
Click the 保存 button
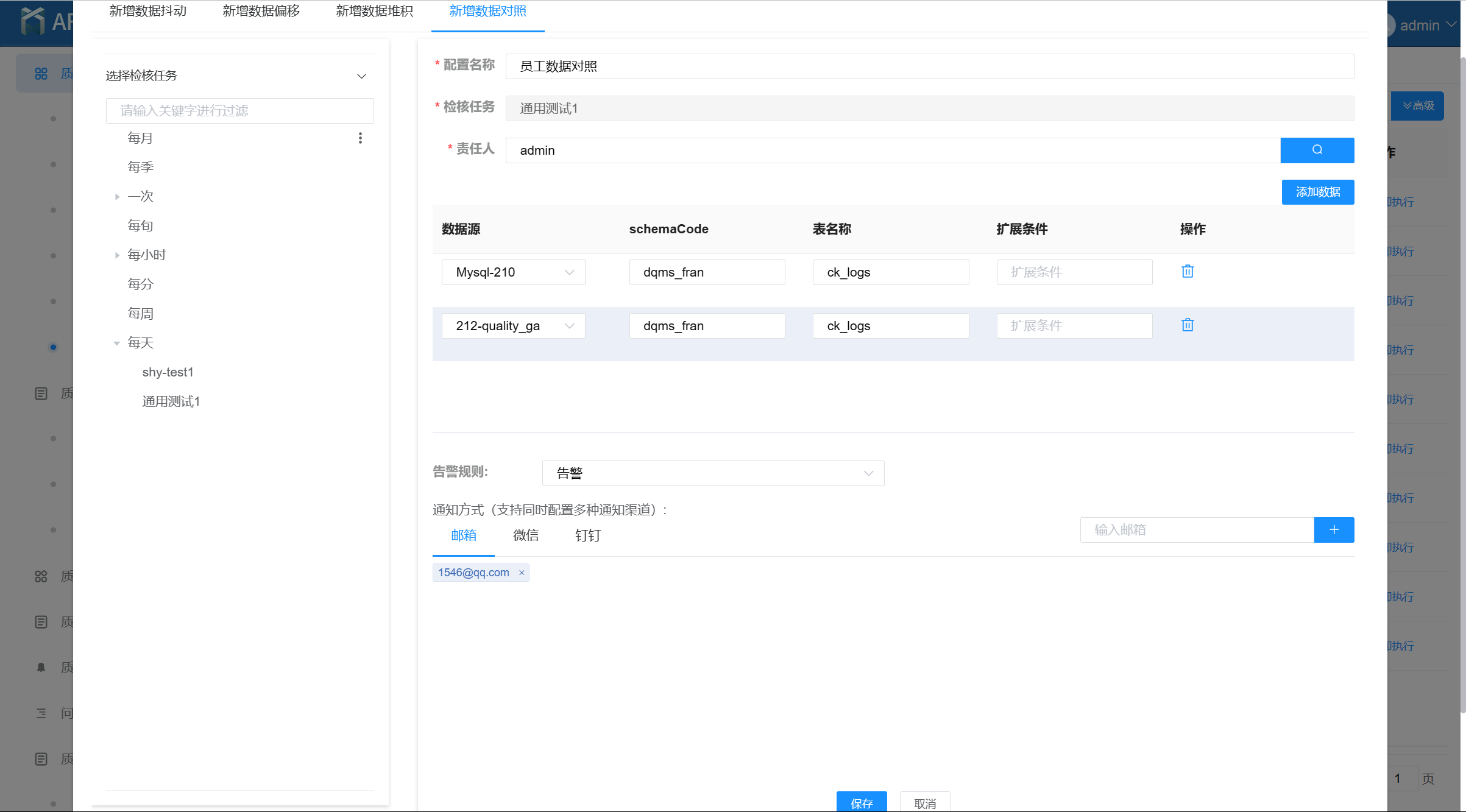[x=861, y=802]
